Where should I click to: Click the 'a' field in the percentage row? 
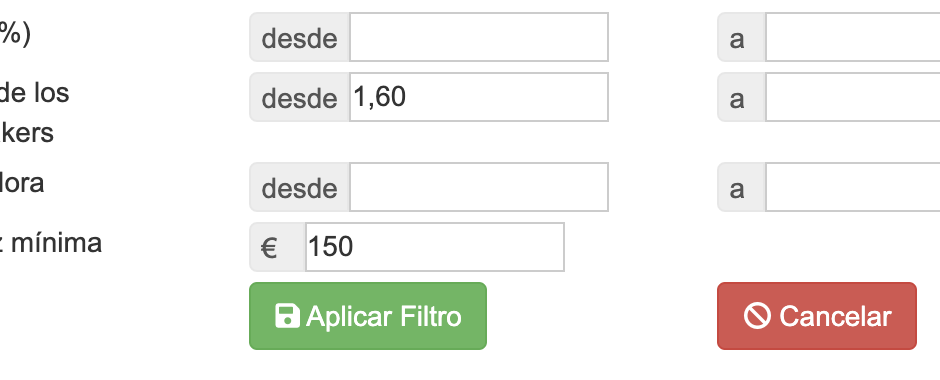(853, 37)
